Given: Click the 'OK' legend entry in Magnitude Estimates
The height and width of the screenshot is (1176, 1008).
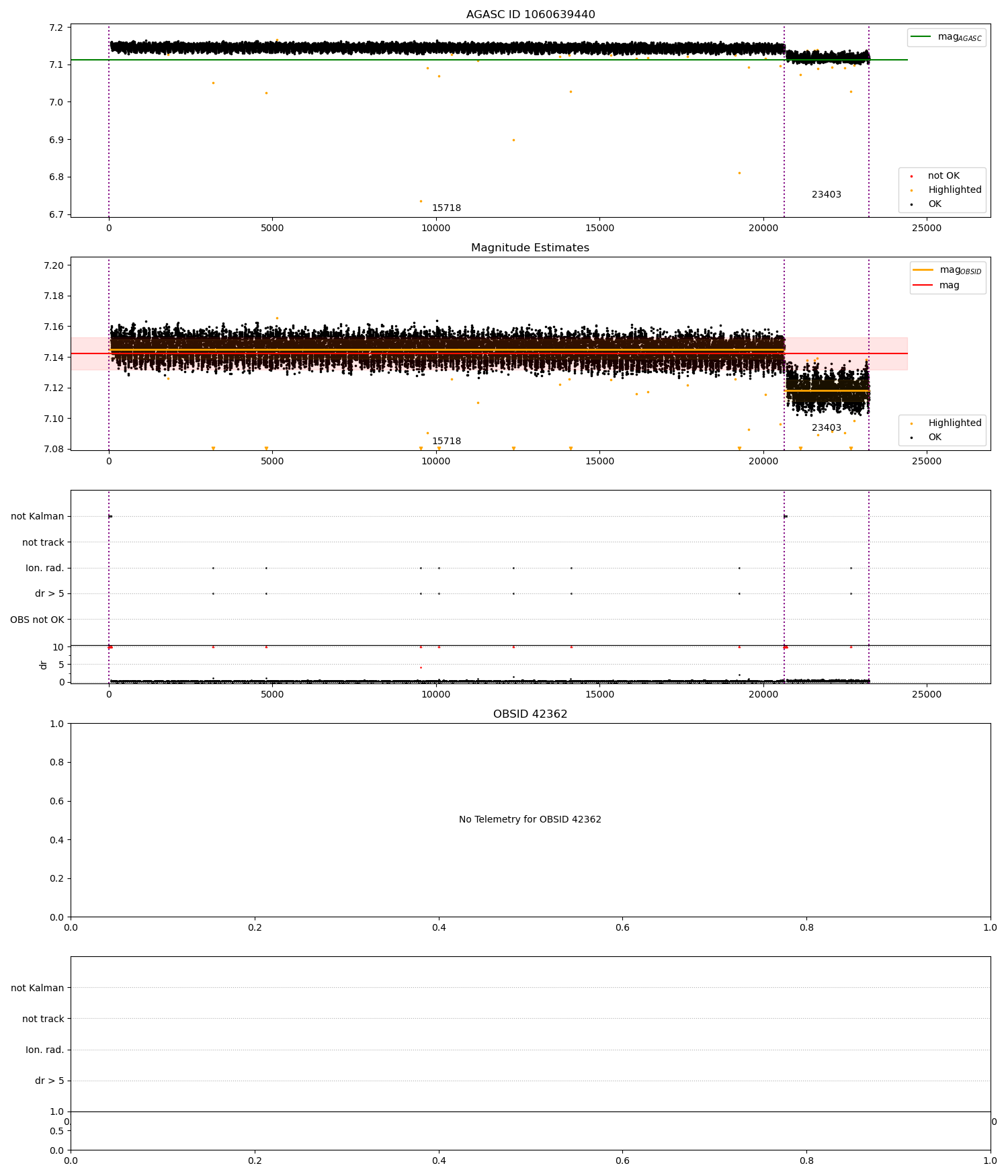Looking at the screenshot, I should tap(927, 437).
